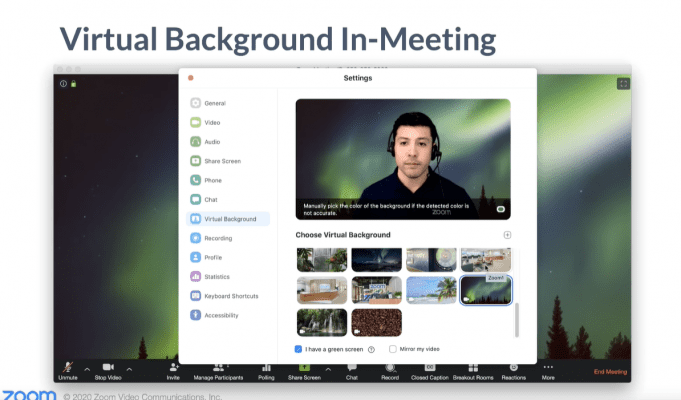Viewport: 681px width, 400px height.
Task: Choose the open office workspace background
Action: tap(486, 260)
